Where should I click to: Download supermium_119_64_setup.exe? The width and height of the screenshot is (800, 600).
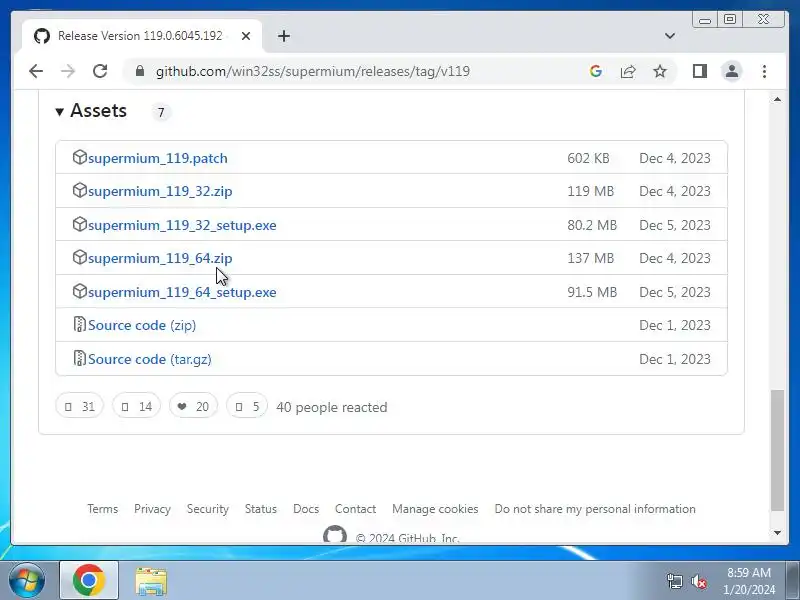(182, 292)
